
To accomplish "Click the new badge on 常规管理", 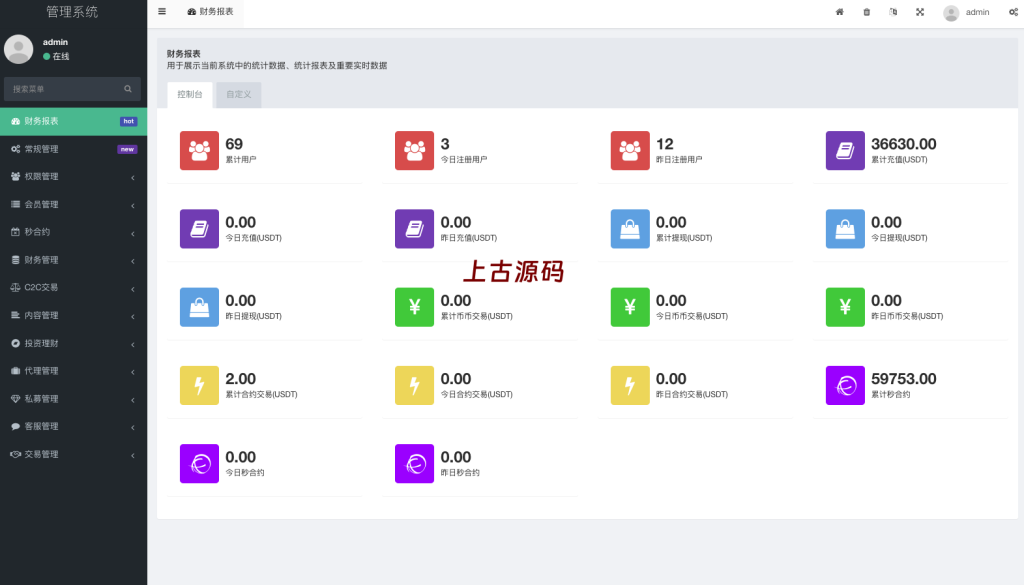I will (127, 150).
